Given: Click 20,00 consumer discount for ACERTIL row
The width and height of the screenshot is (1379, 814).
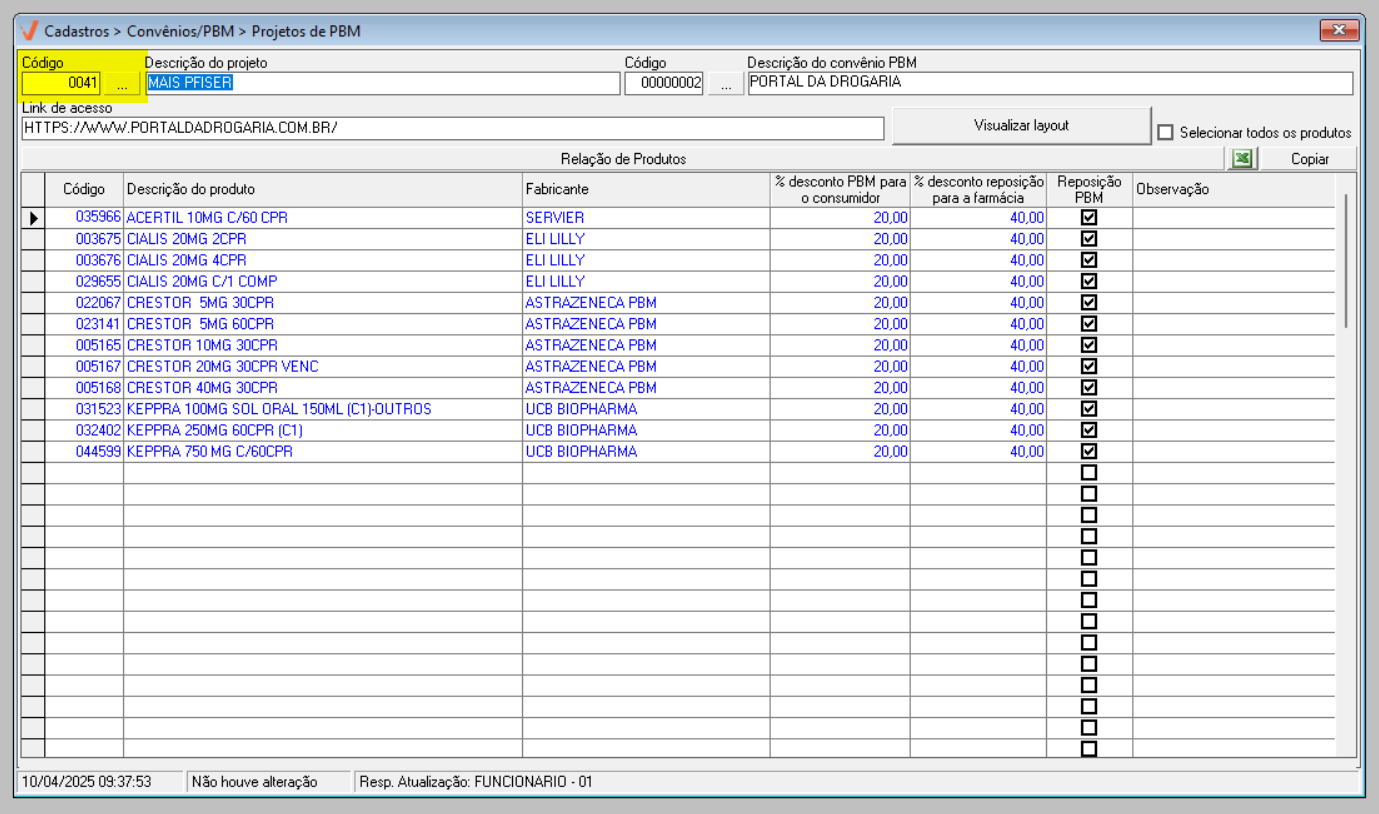Looking at the screenshot, I should tap(840, 217).
